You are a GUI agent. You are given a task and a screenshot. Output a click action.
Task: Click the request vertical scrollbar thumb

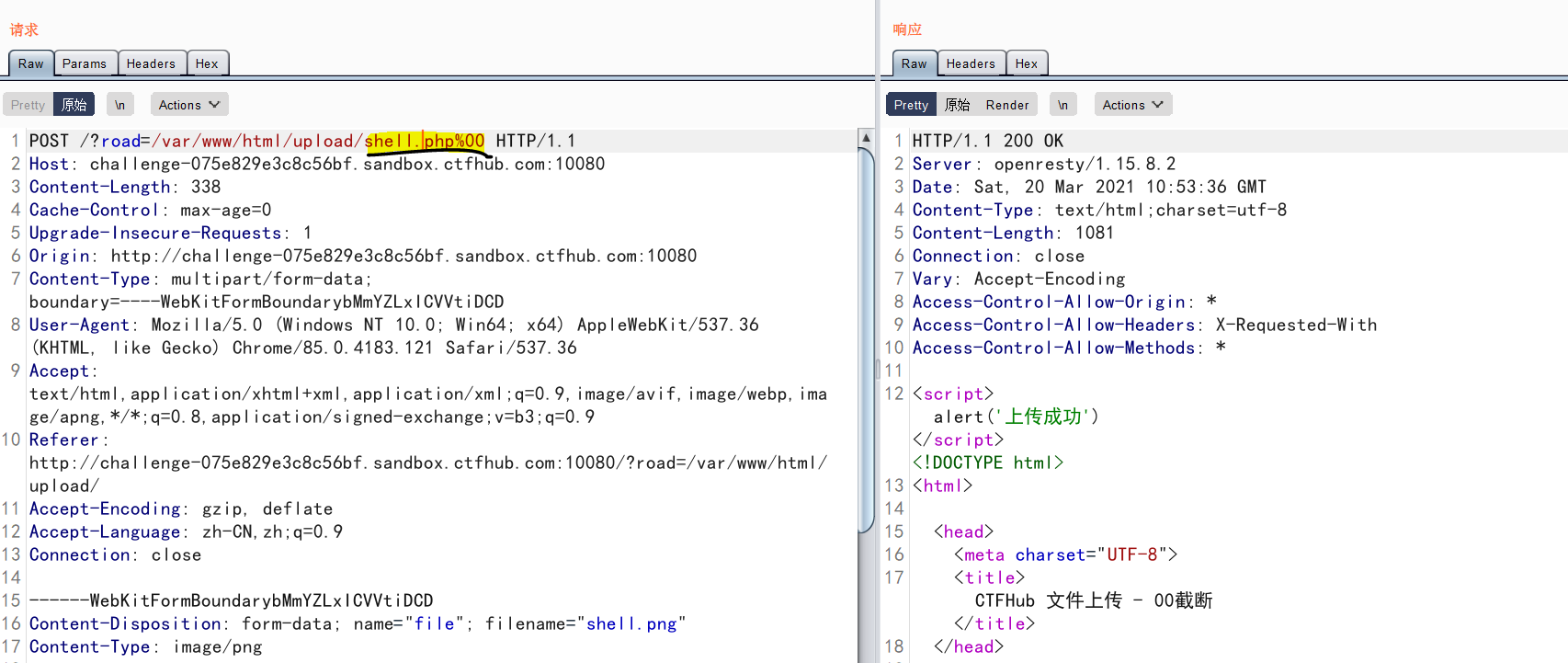coord(866,340)
